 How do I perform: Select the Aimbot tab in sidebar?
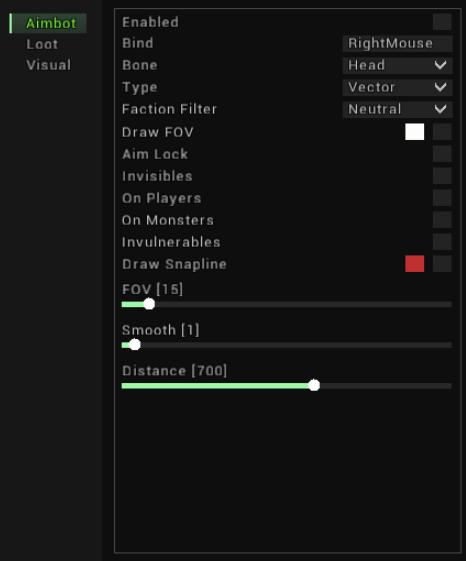pos(48,23)
